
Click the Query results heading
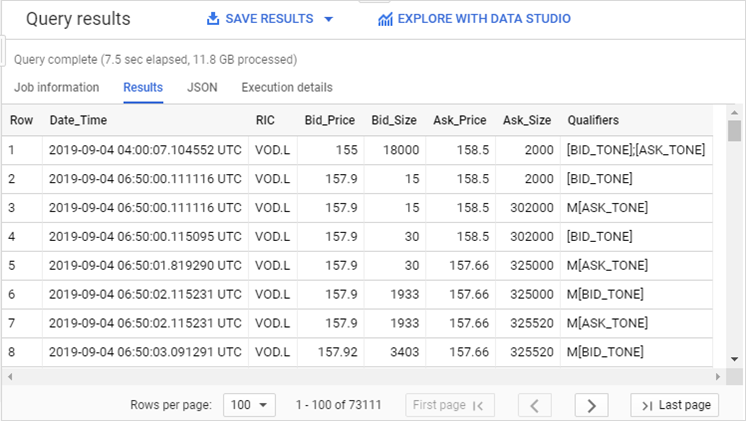point(78,19)
